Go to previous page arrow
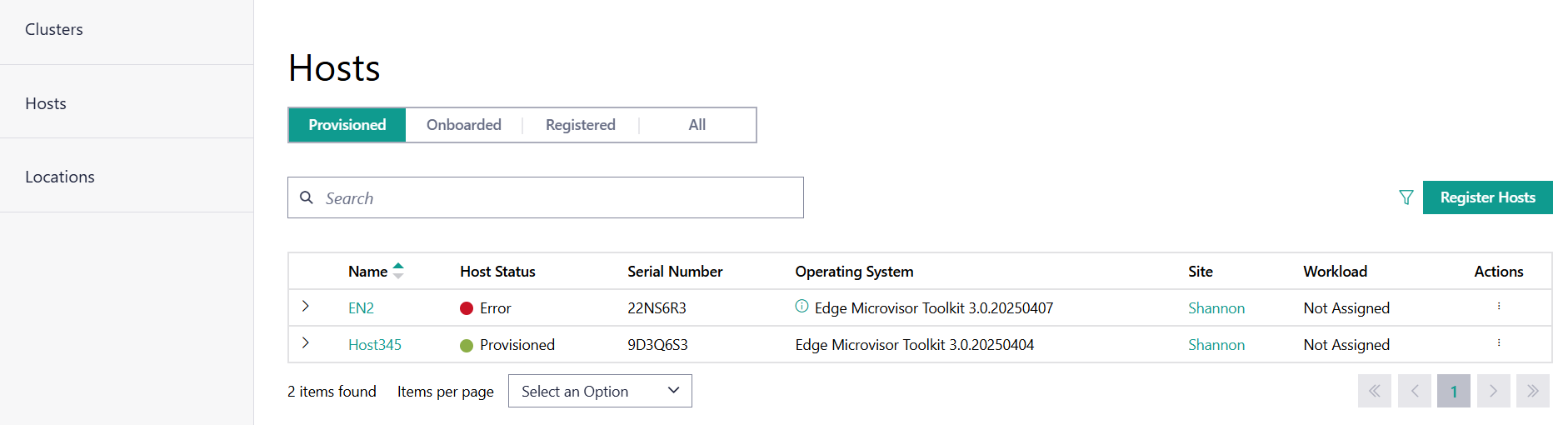 point(1414,391)
